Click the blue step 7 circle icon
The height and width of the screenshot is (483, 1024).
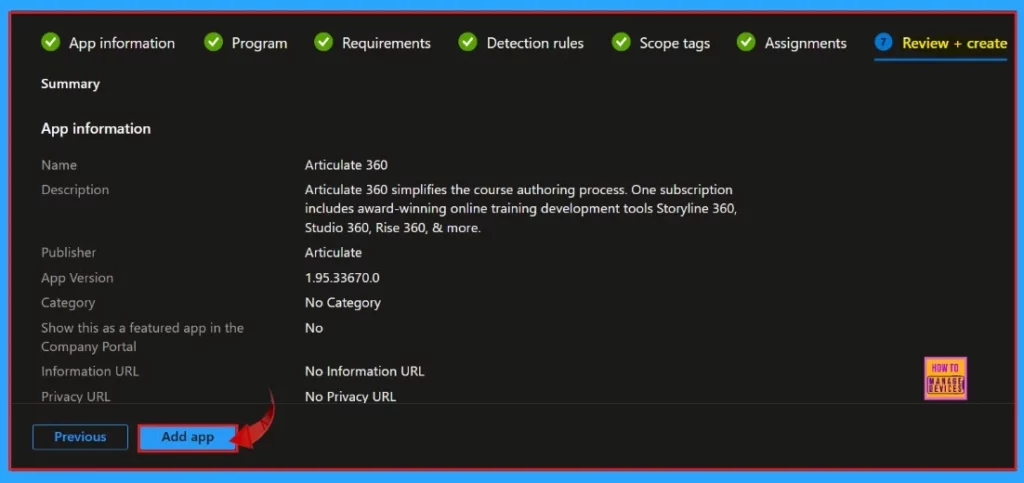coord(884,43)
